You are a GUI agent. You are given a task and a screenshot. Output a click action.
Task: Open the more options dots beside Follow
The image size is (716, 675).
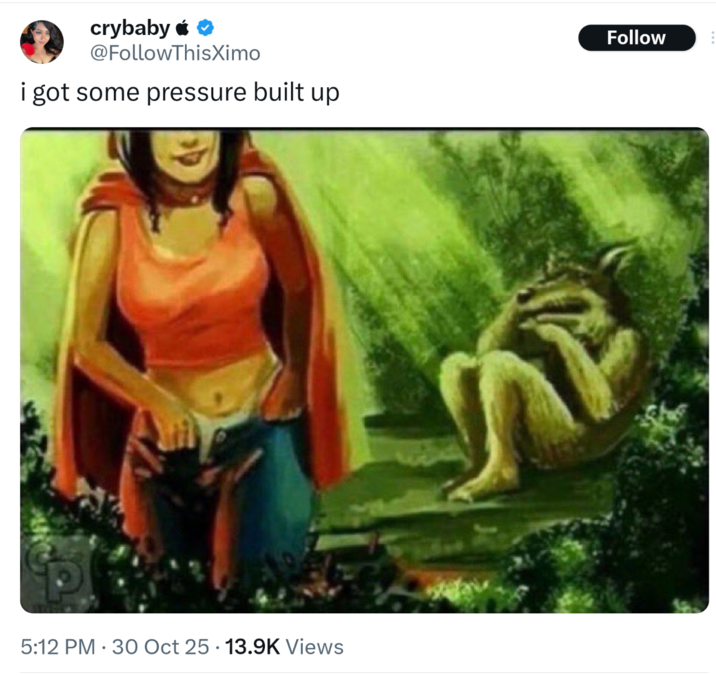pos(711,38)
